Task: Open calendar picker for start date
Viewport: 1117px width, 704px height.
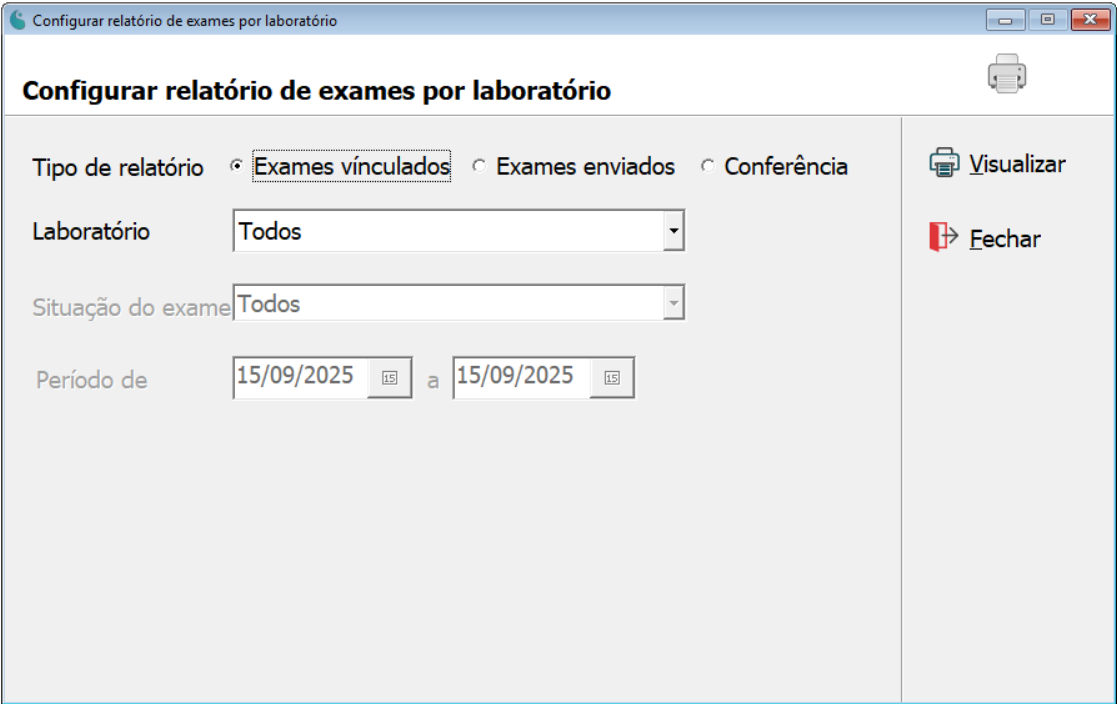Action: pos(390,378)
